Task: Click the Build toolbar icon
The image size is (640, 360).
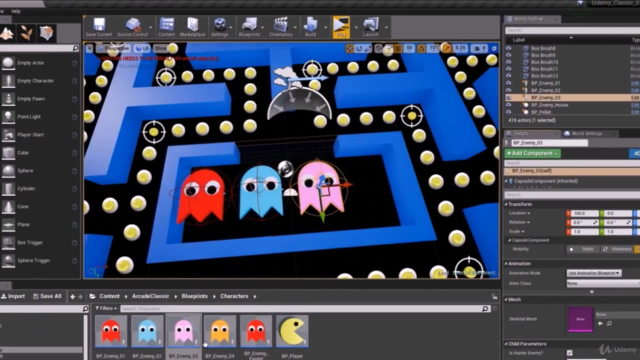Action: tap(311, 27)
